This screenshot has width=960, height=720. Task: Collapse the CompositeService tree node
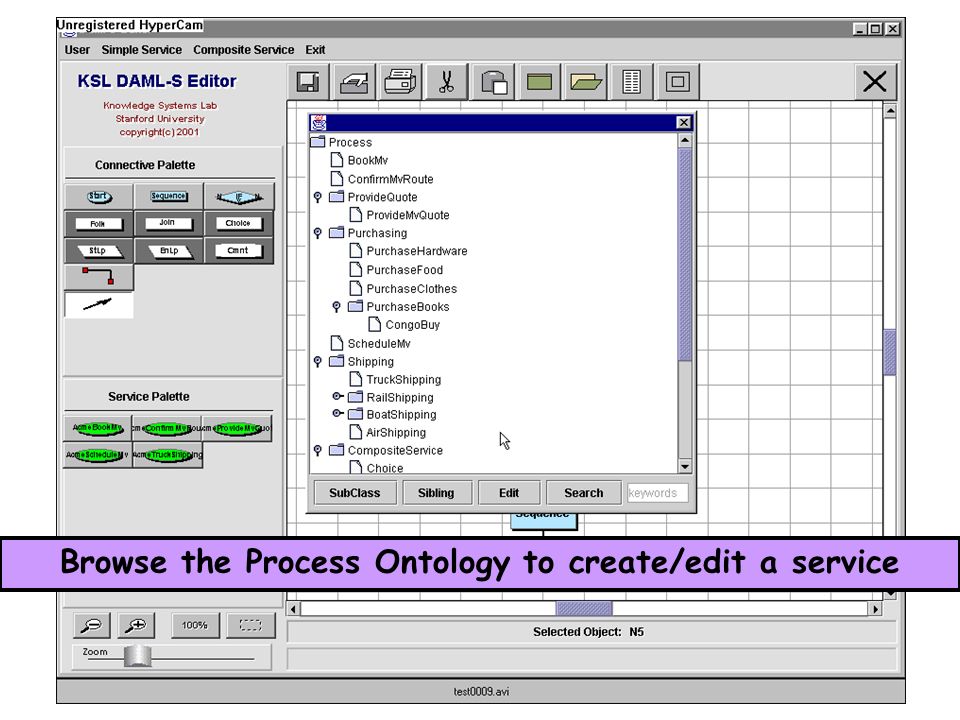tap(318, 451)
